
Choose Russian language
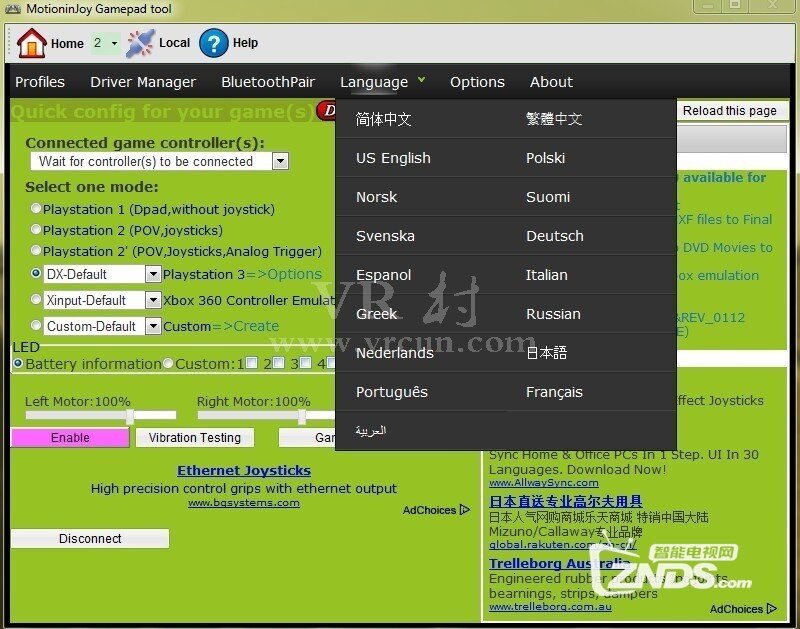[553, 314]
